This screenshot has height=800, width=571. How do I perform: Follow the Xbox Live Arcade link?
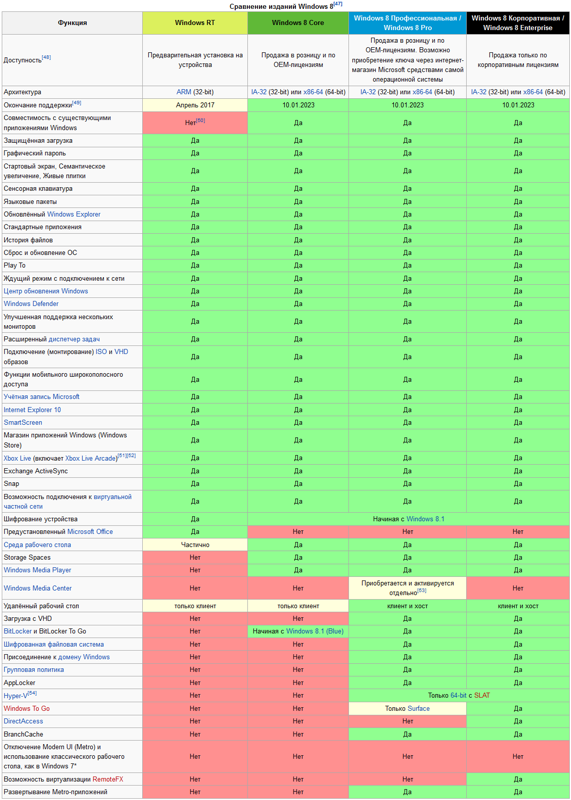pyautogui.click(x=91, y=458)
